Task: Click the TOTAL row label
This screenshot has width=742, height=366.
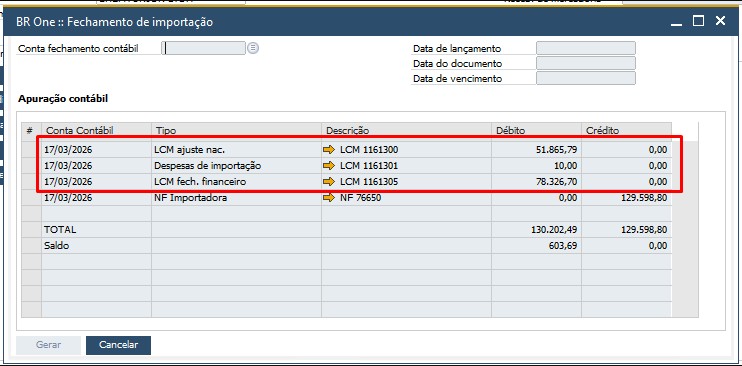Action: pos(60,230)
